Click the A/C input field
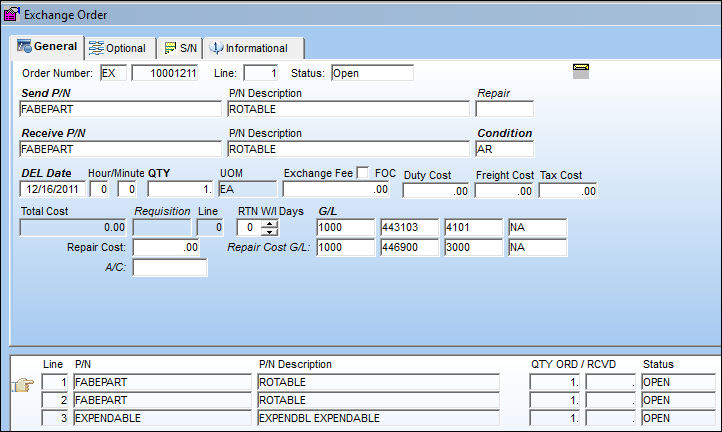 (x=170, y=268)
